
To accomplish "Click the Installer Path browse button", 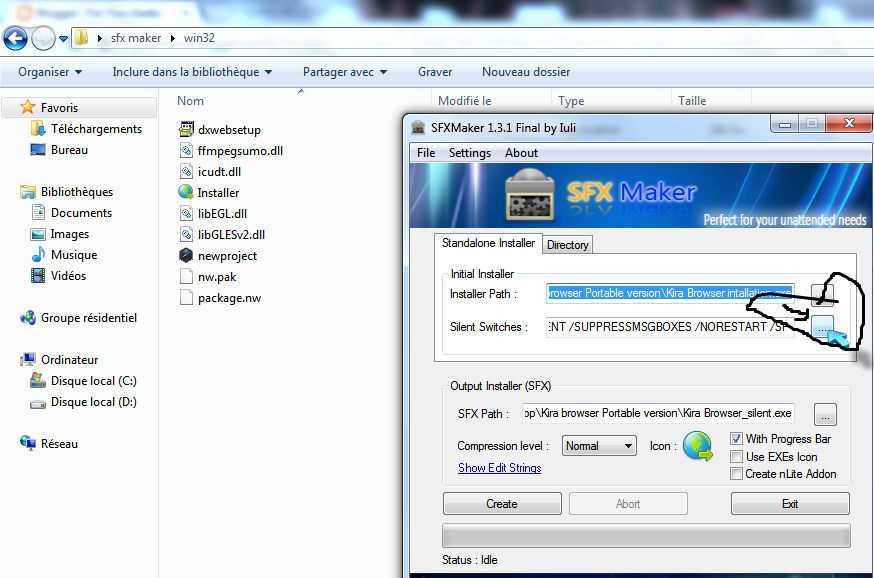I will pyautogui.click(x=822, y=294).
